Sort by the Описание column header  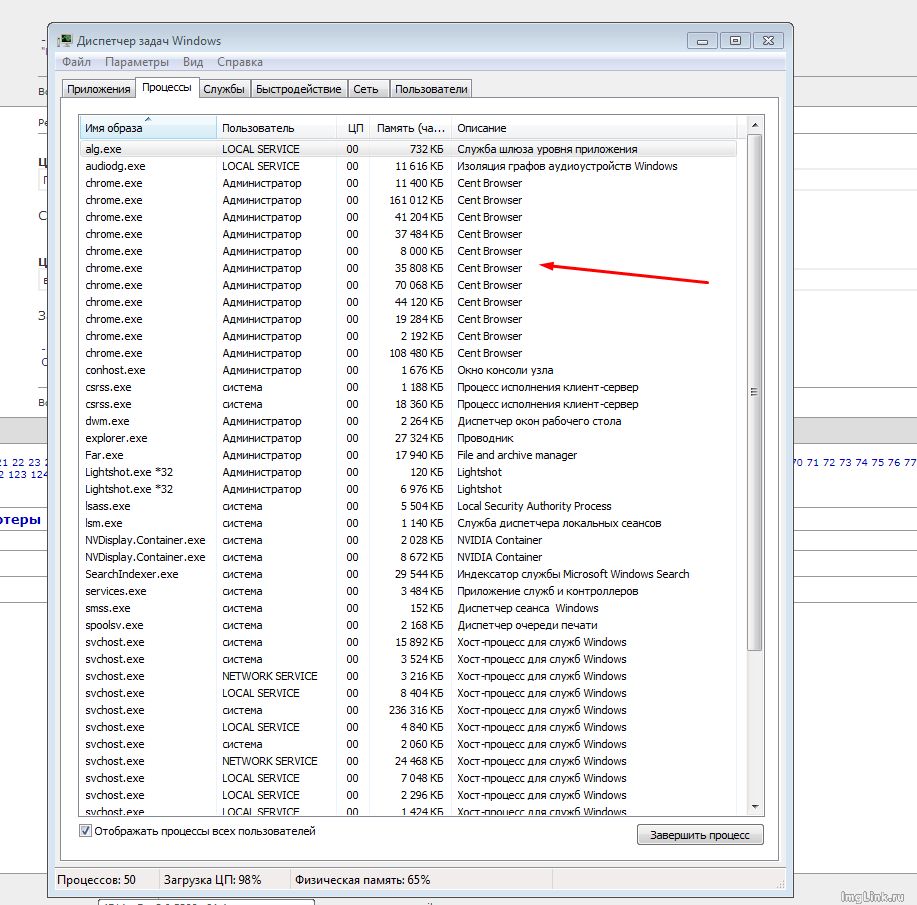[594, 128]
